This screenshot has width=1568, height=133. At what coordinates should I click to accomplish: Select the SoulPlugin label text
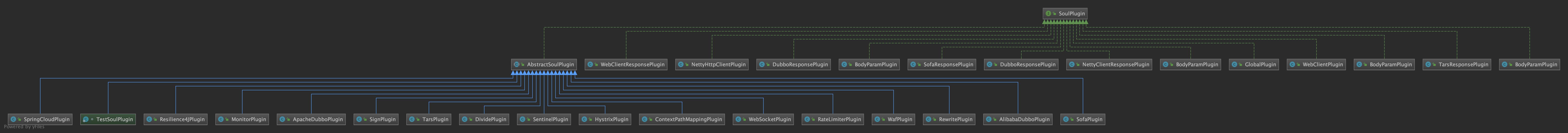(x=1072, y=13)
